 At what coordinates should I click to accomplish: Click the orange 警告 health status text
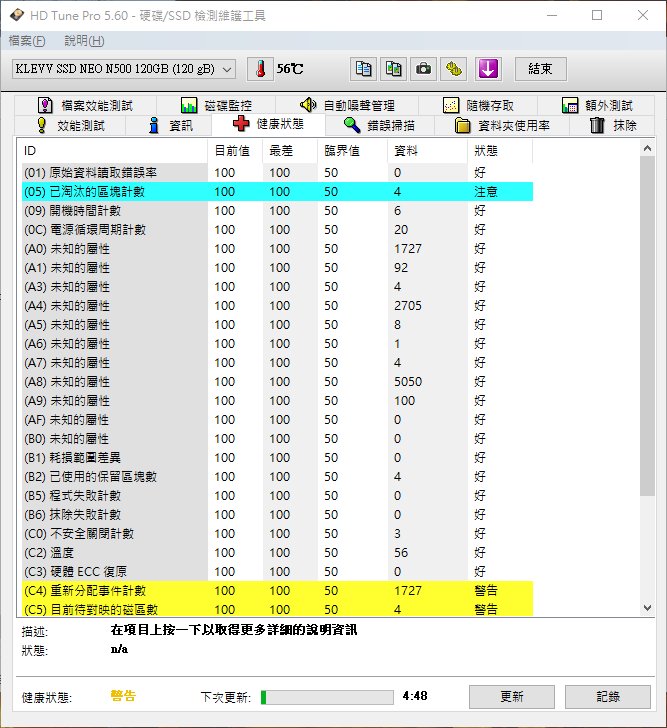123,696
